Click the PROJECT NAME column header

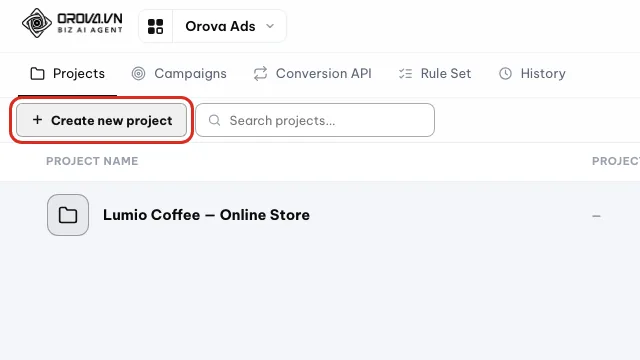pos(92,161)
